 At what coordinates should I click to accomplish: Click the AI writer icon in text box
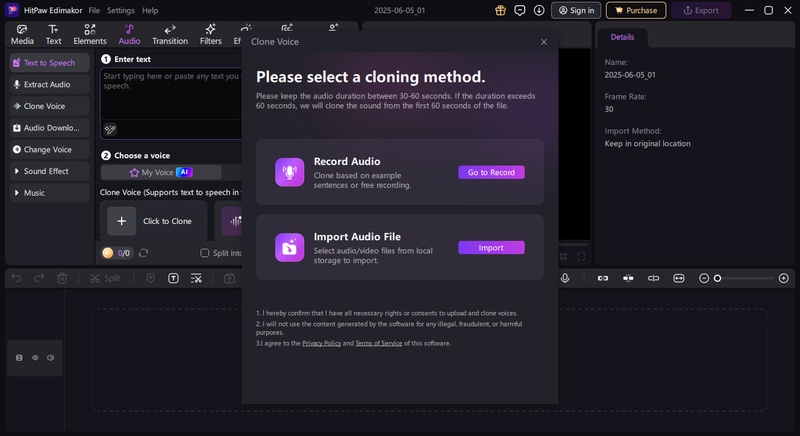click(110, 129)
